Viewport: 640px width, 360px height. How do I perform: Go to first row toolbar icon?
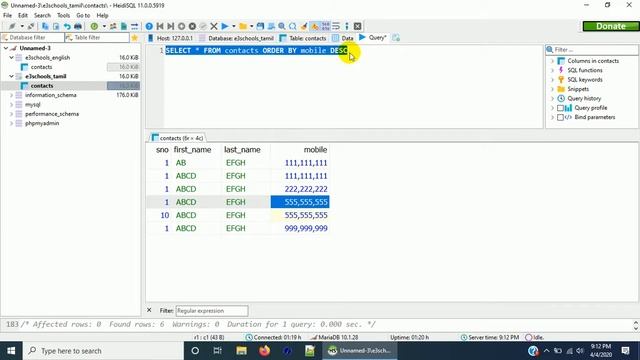click(160, 26)
